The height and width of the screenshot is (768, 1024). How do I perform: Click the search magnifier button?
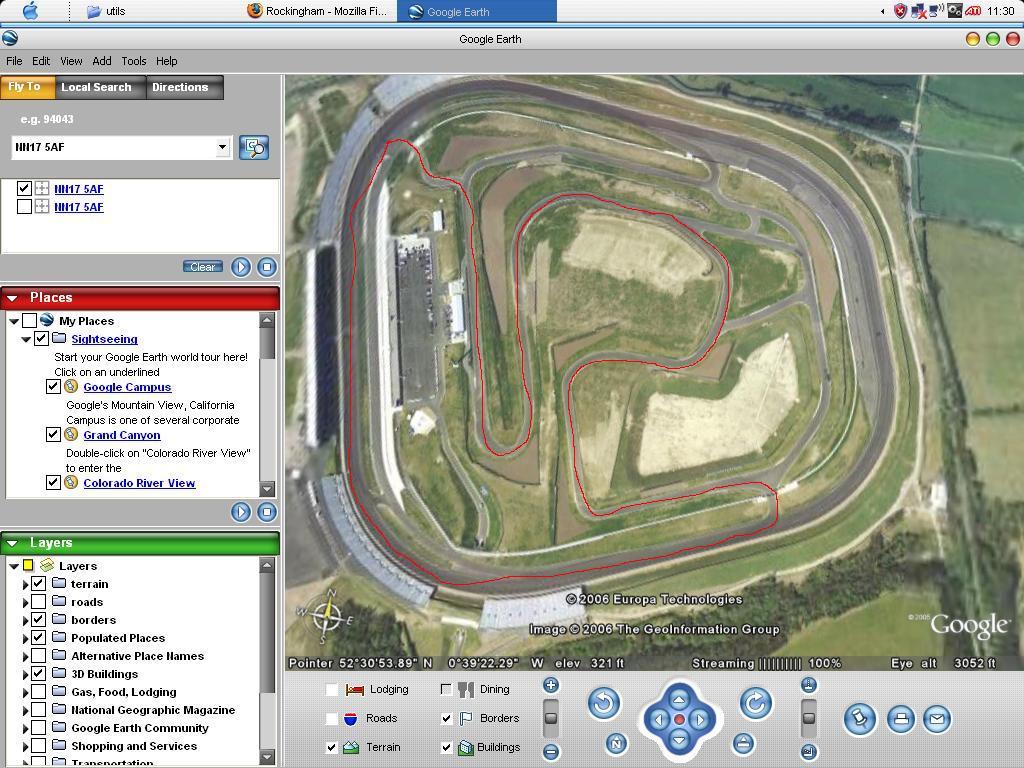pyautogui.click(x=254, y=148)
